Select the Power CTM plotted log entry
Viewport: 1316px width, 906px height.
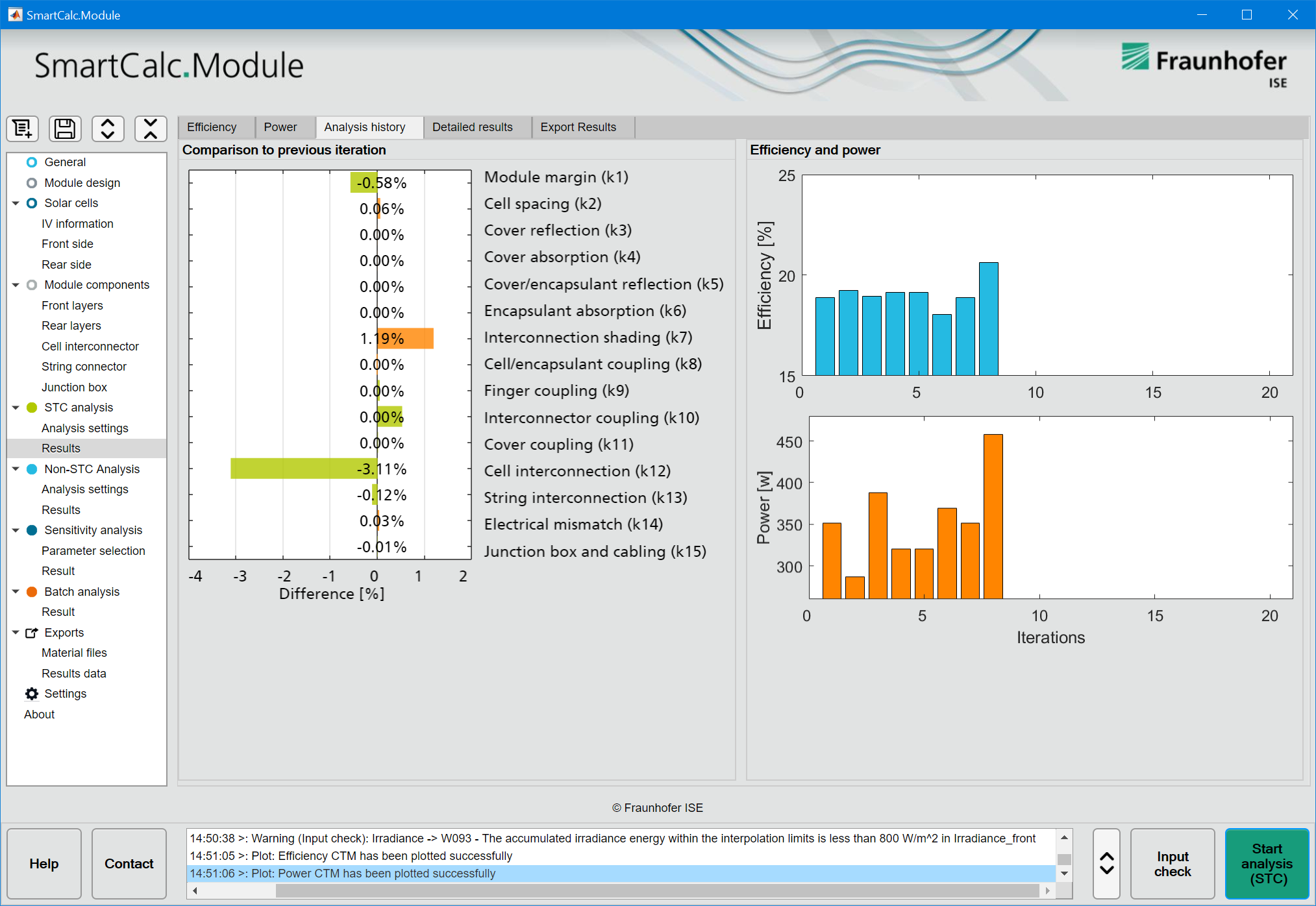pyautogui.click(x=622, y=874)
